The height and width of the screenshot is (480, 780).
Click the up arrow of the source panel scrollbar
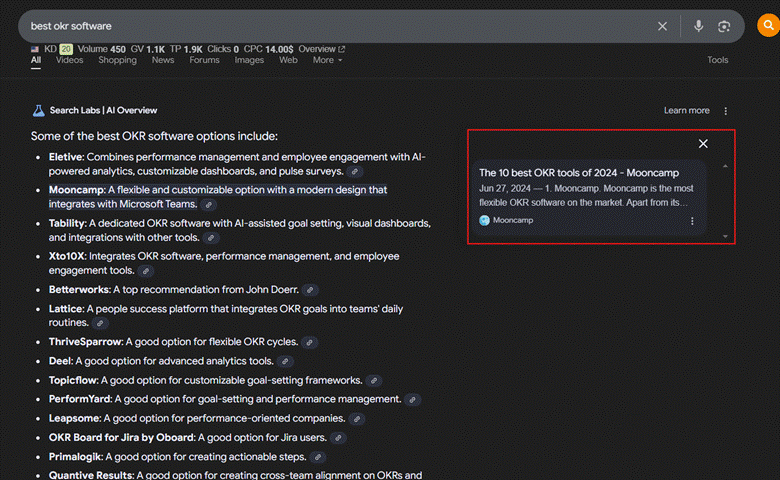pos(725,166)
